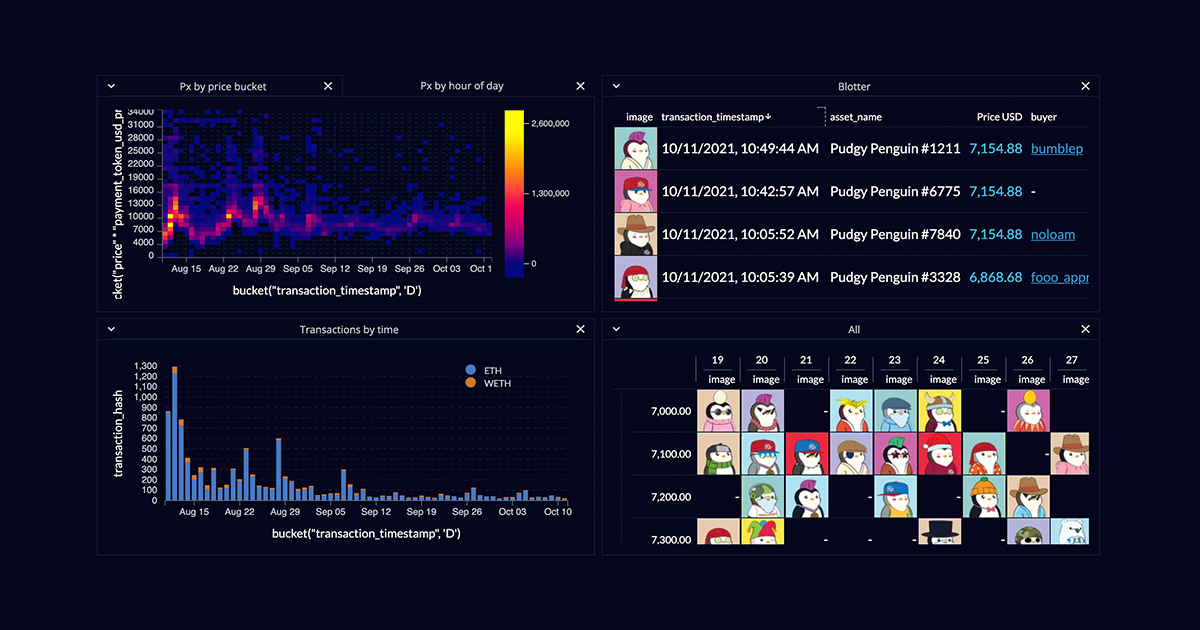The width and height of the screenshot is (1200, 630).
Task: Select the Transactions by time title
Action: click(x=349, y=329)
